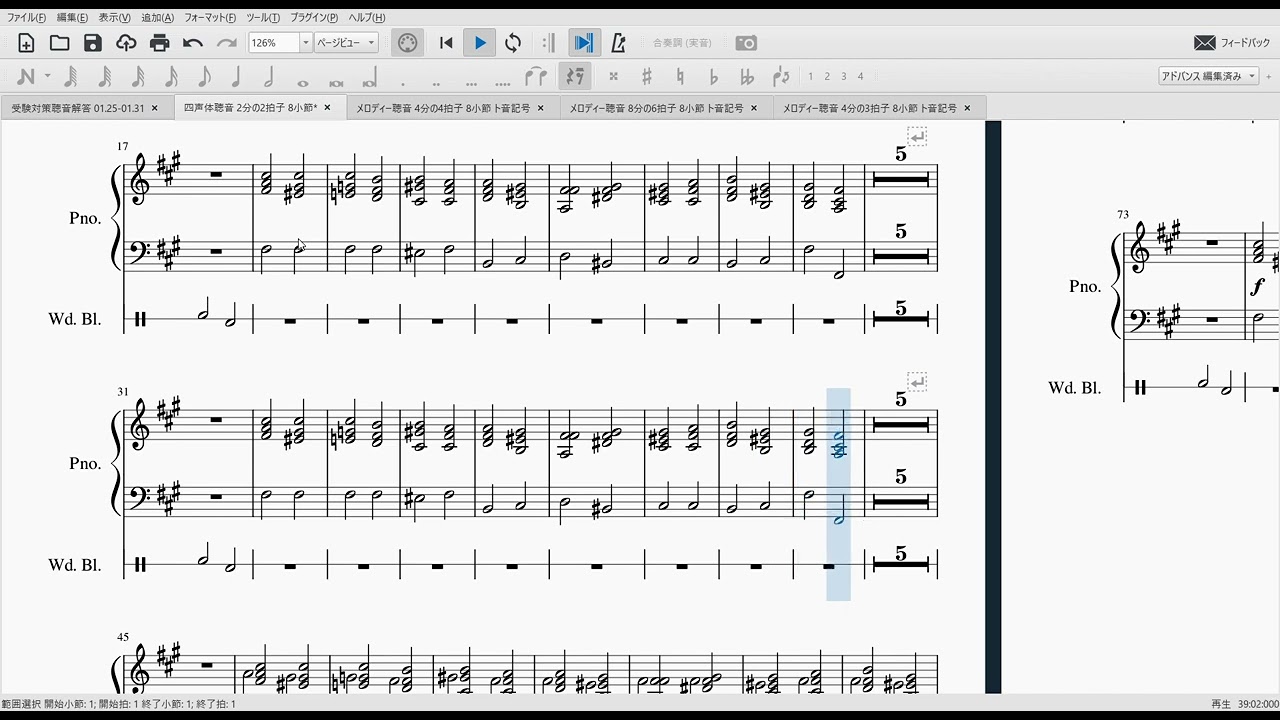Close the 四声体聴音 2分の2拍子 tab

327,108
